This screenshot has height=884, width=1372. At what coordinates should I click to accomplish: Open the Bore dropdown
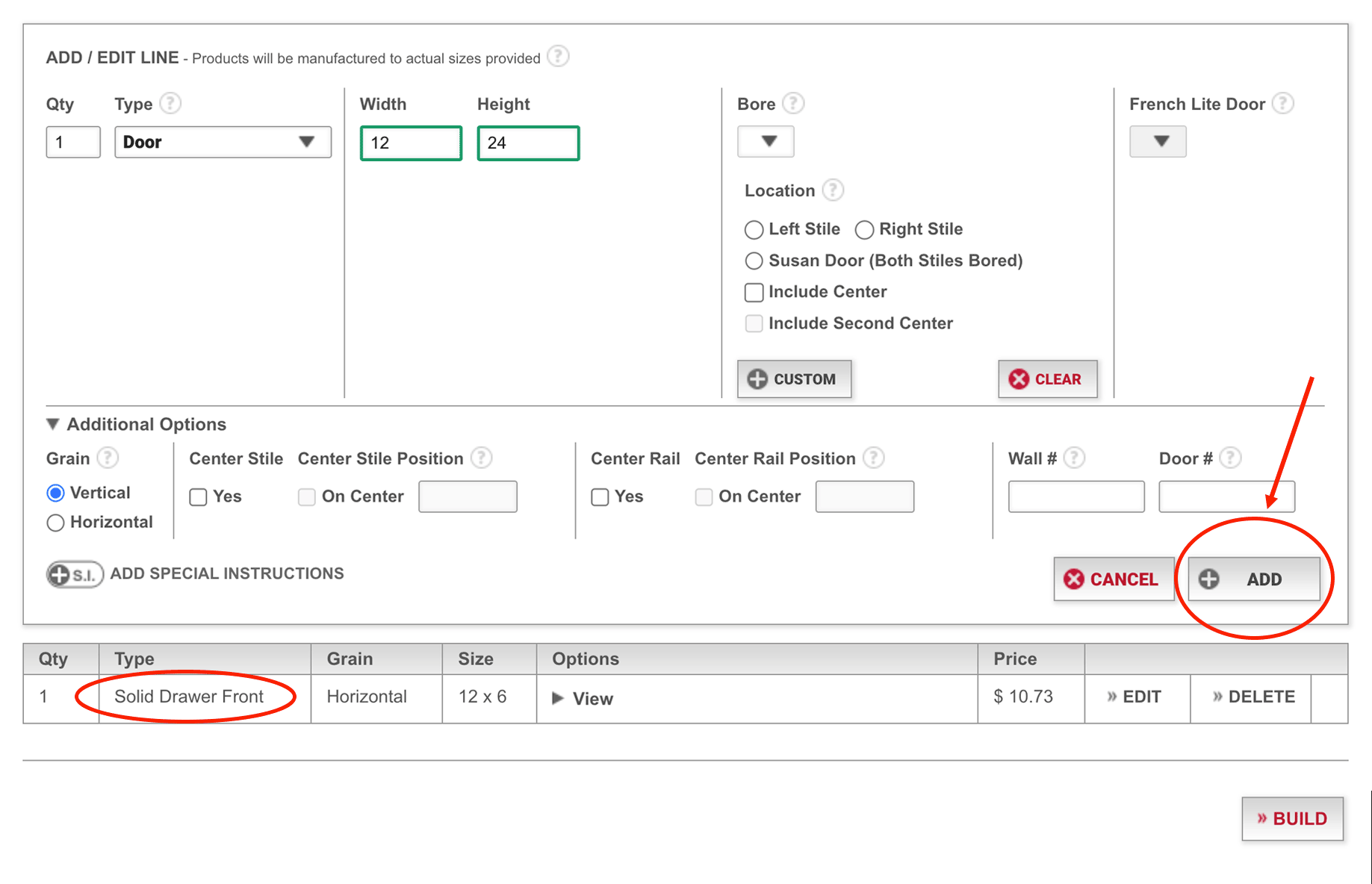point(766,141)
